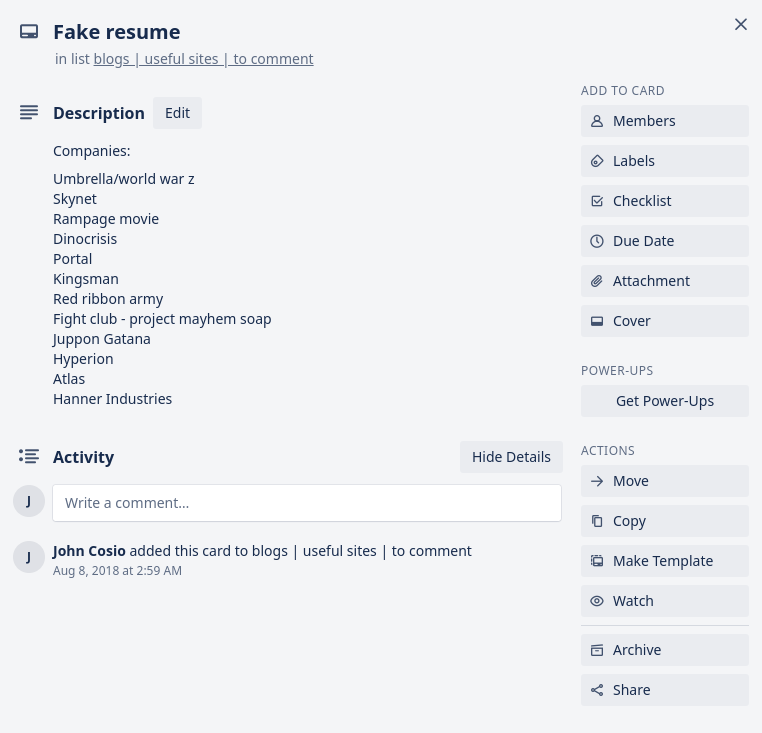Click the box icon on Archive
This screenshot has width=762, height=733.
pyautogui.click(x=597, y=650)
